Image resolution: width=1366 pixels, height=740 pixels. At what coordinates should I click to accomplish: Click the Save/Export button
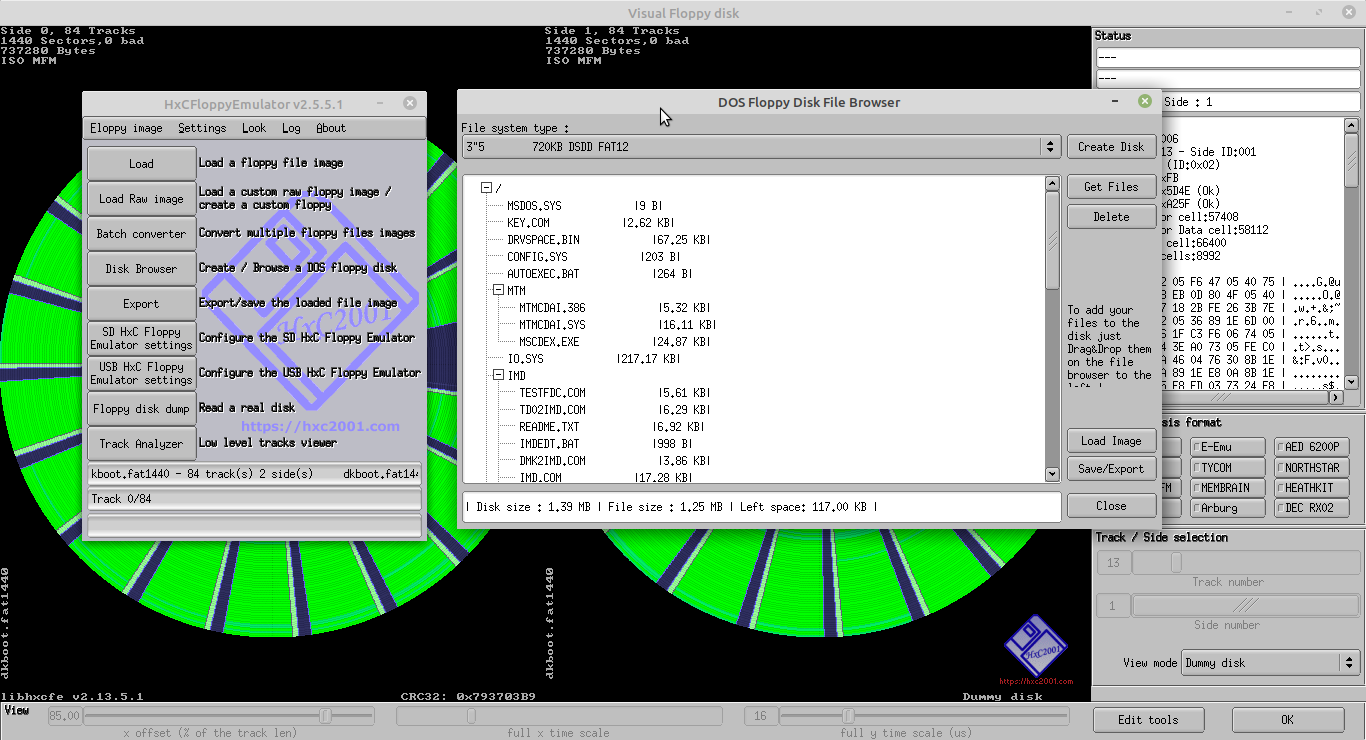pyautogui.click(x=1111, y=469)
